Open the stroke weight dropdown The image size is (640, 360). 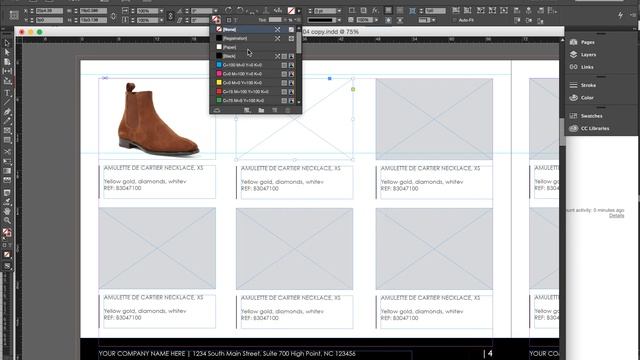coord(339,11)
